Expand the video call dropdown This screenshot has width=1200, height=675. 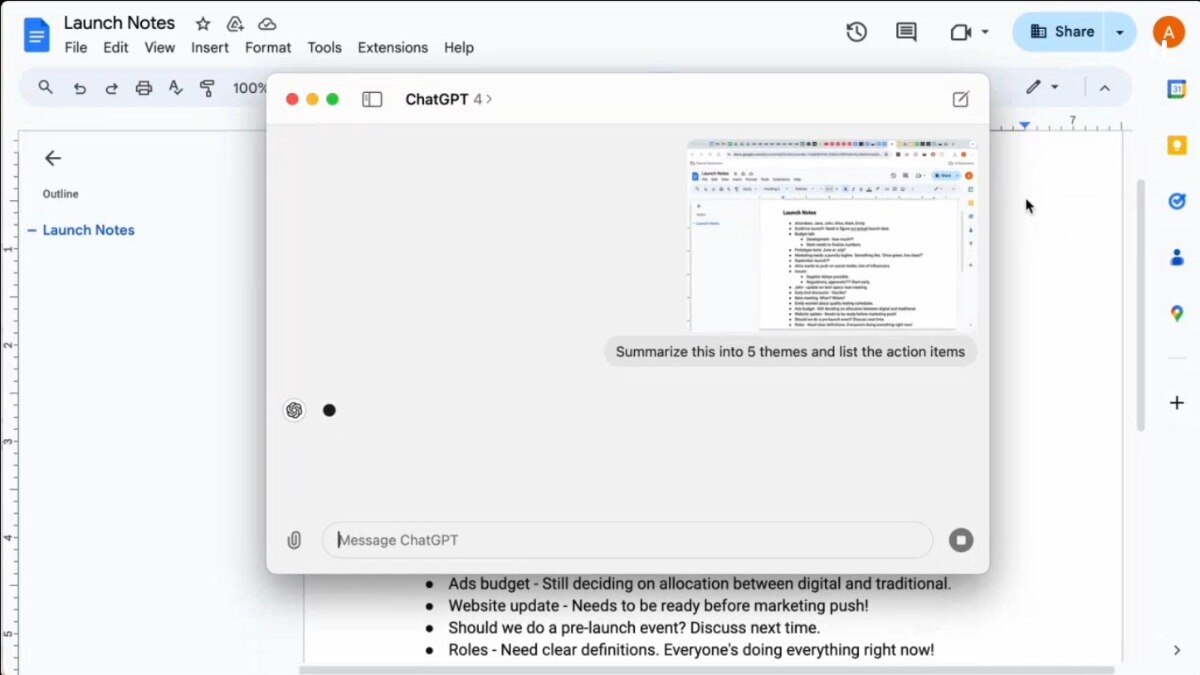click(x=984, y=32)
